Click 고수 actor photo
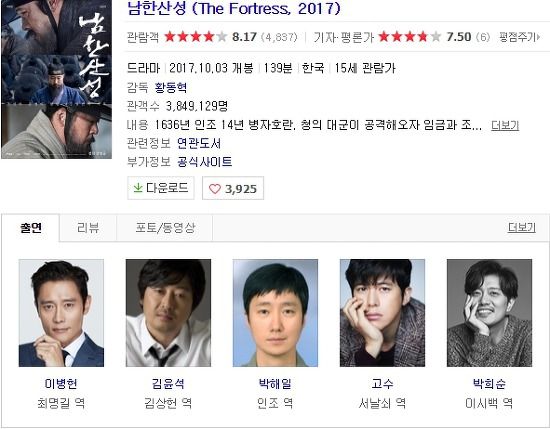 pyautogui.click(x=382, y=313)
